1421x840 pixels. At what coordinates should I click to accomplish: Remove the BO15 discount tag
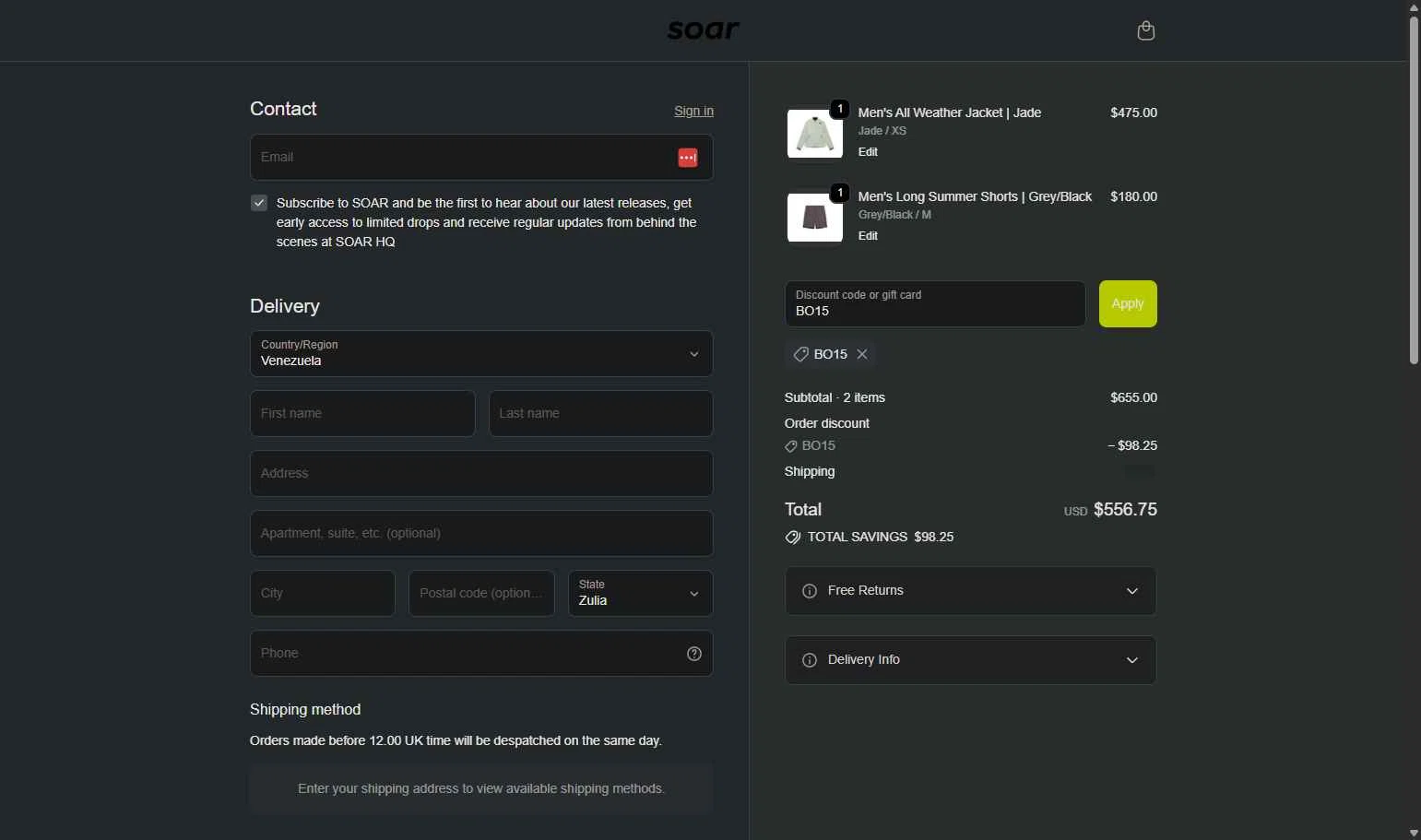862,354
